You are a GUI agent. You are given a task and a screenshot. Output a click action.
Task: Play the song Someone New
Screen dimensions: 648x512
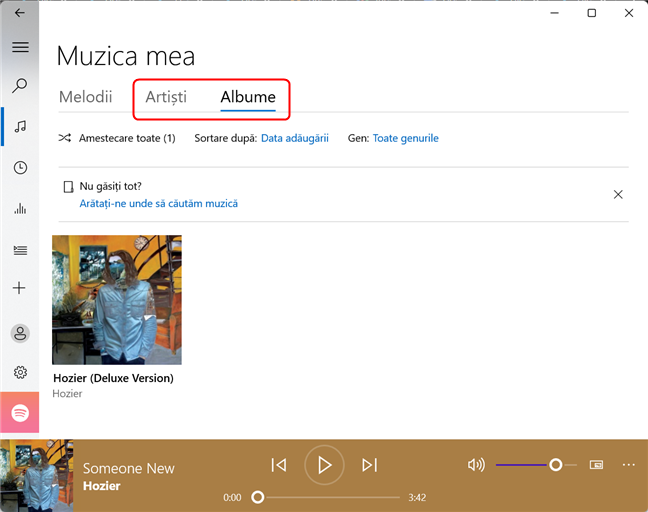click(x=324, y=465)
